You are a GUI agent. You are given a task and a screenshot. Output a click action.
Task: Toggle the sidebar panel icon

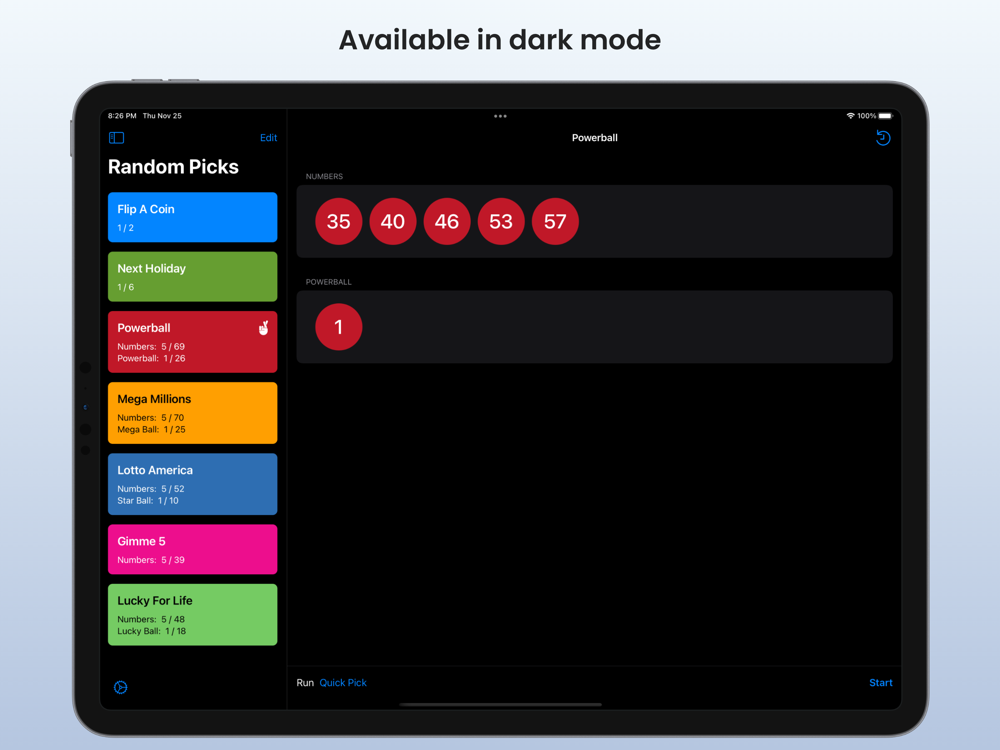click(117, 138)
